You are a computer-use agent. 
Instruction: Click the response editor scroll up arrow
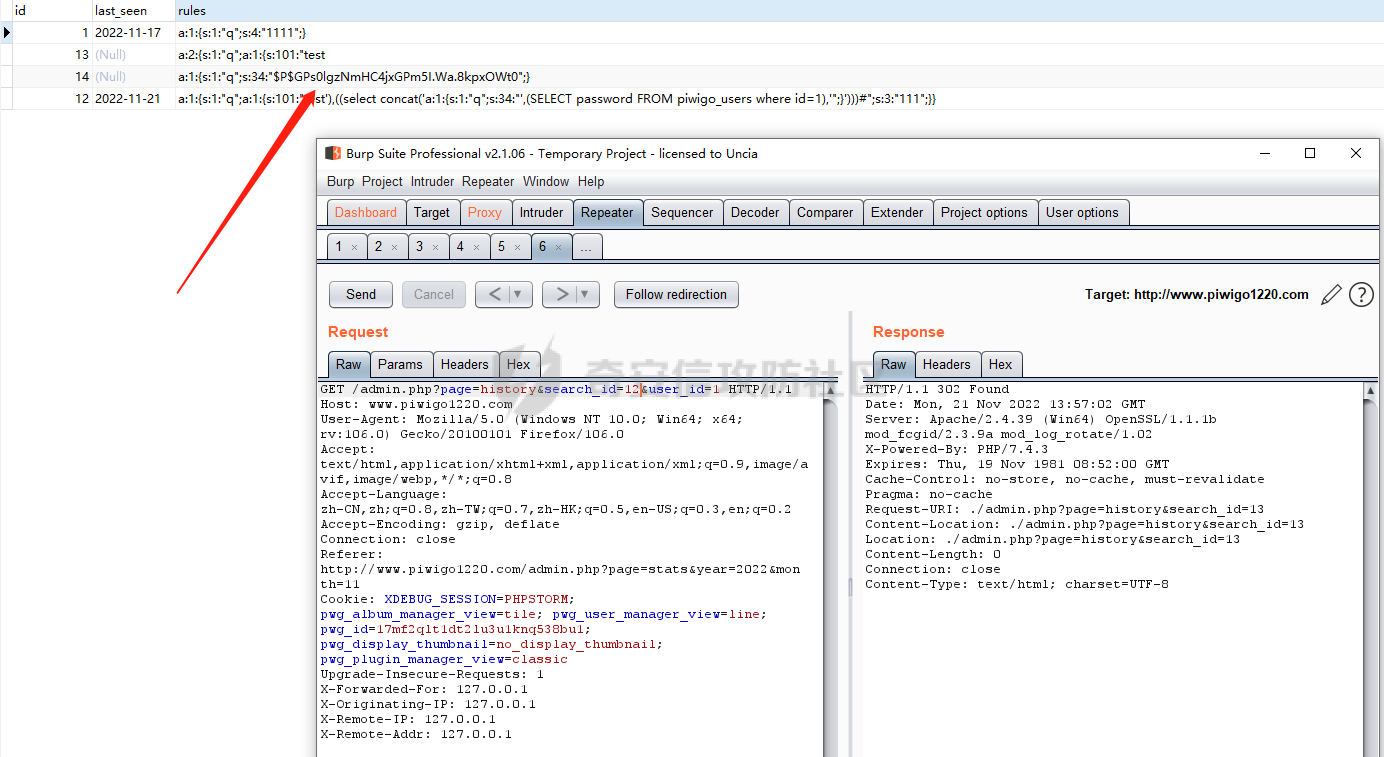coord(1370,391)
